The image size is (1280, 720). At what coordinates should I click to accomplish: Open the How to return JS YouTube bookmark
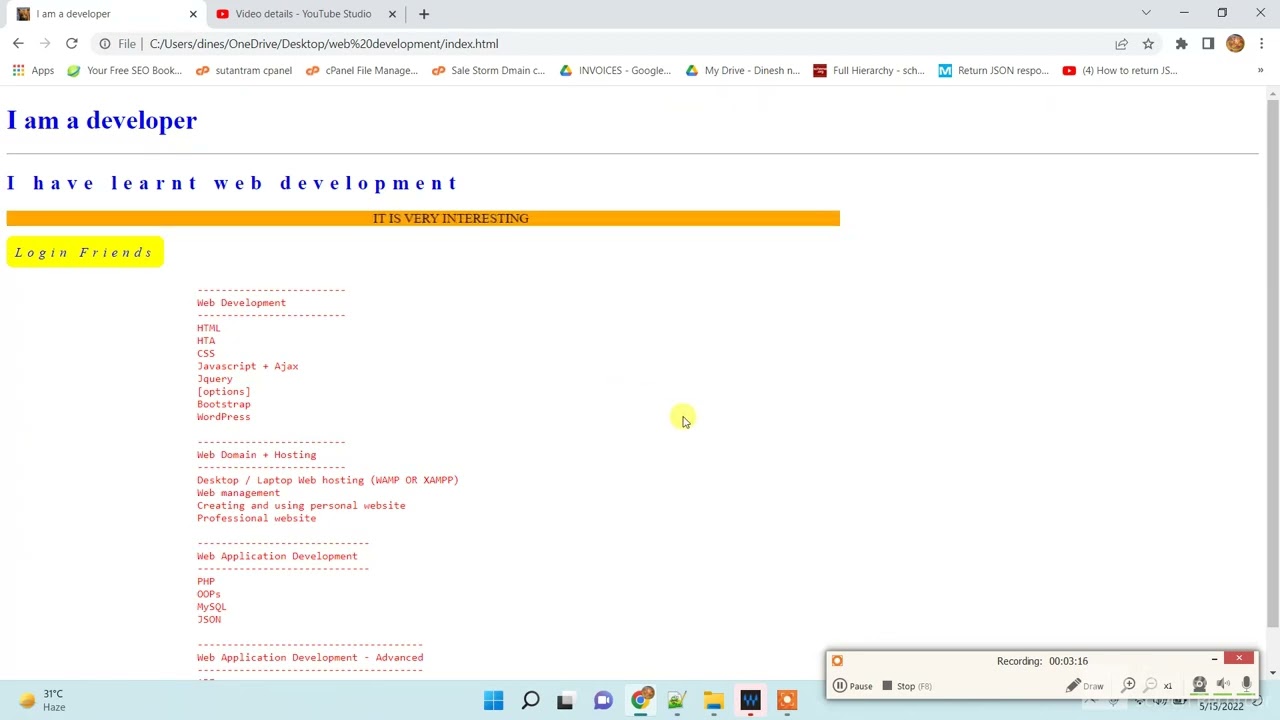click(1120, 70)
